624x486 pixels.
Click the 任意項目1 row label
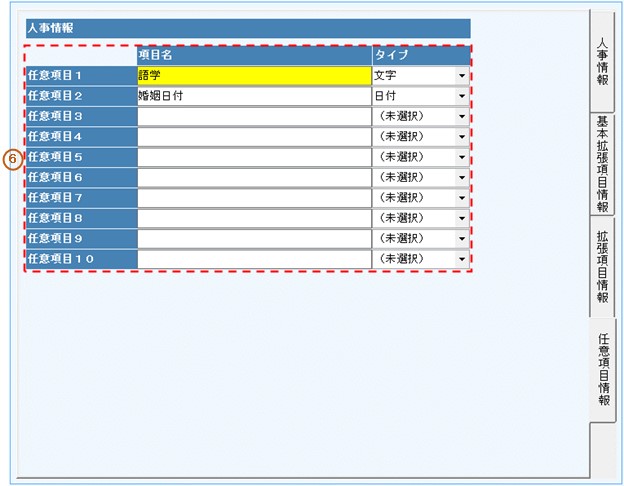coord(81,76)
